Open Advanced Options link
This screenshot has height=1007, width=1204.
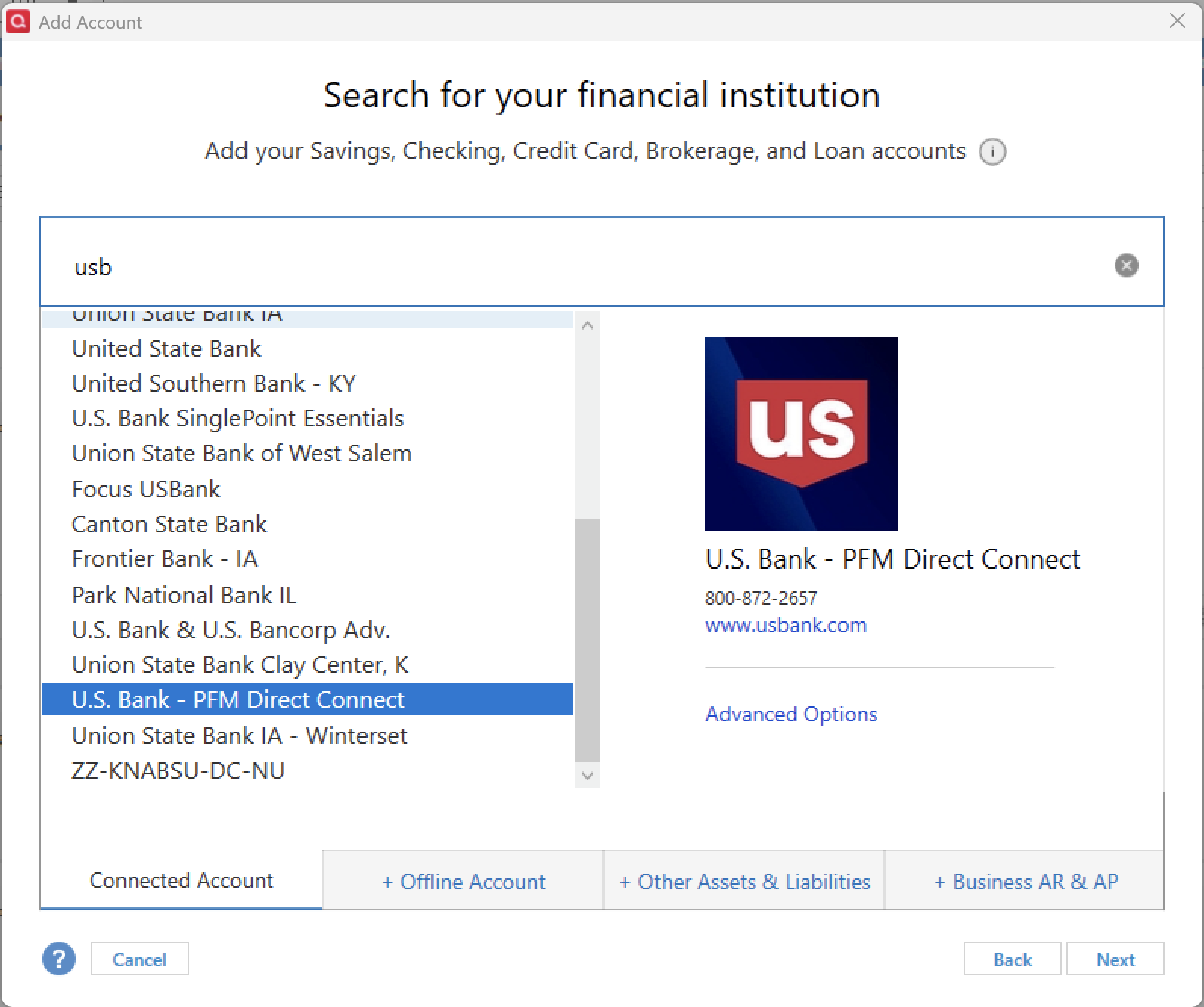[791, 714]
